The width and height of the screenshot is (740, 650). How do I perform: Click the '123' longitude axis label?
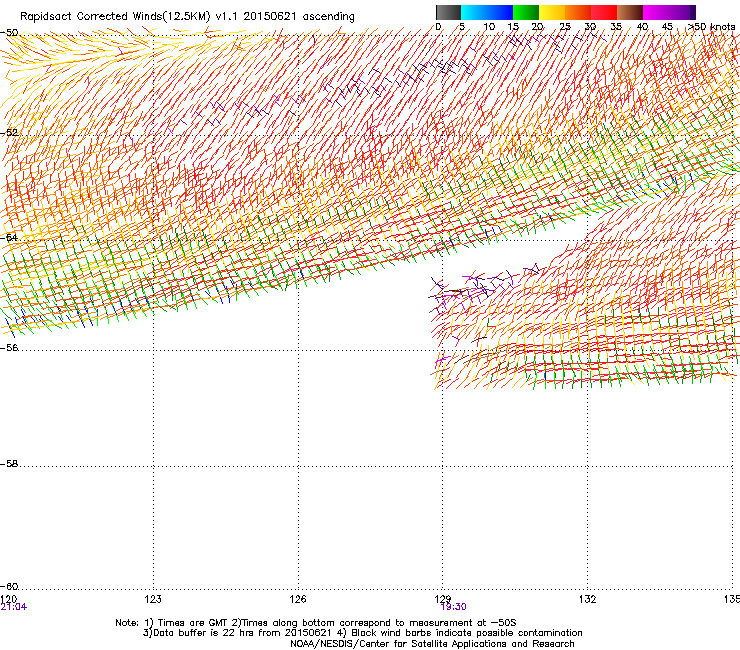click(153, 599)
